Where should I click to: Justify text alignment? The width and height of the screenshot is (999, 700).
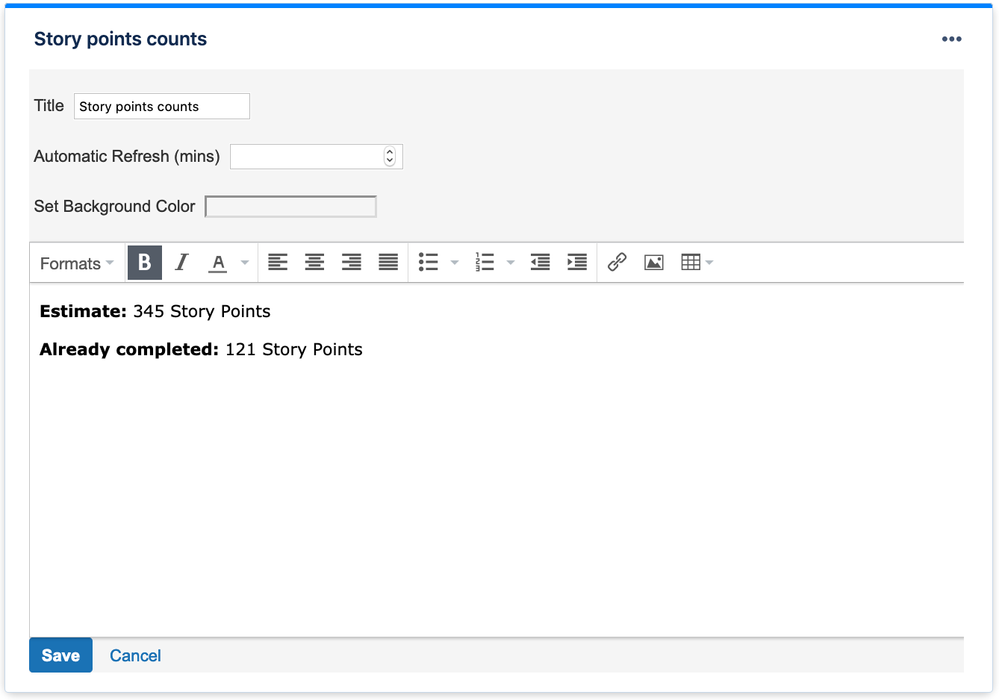(x=388, y=262)
